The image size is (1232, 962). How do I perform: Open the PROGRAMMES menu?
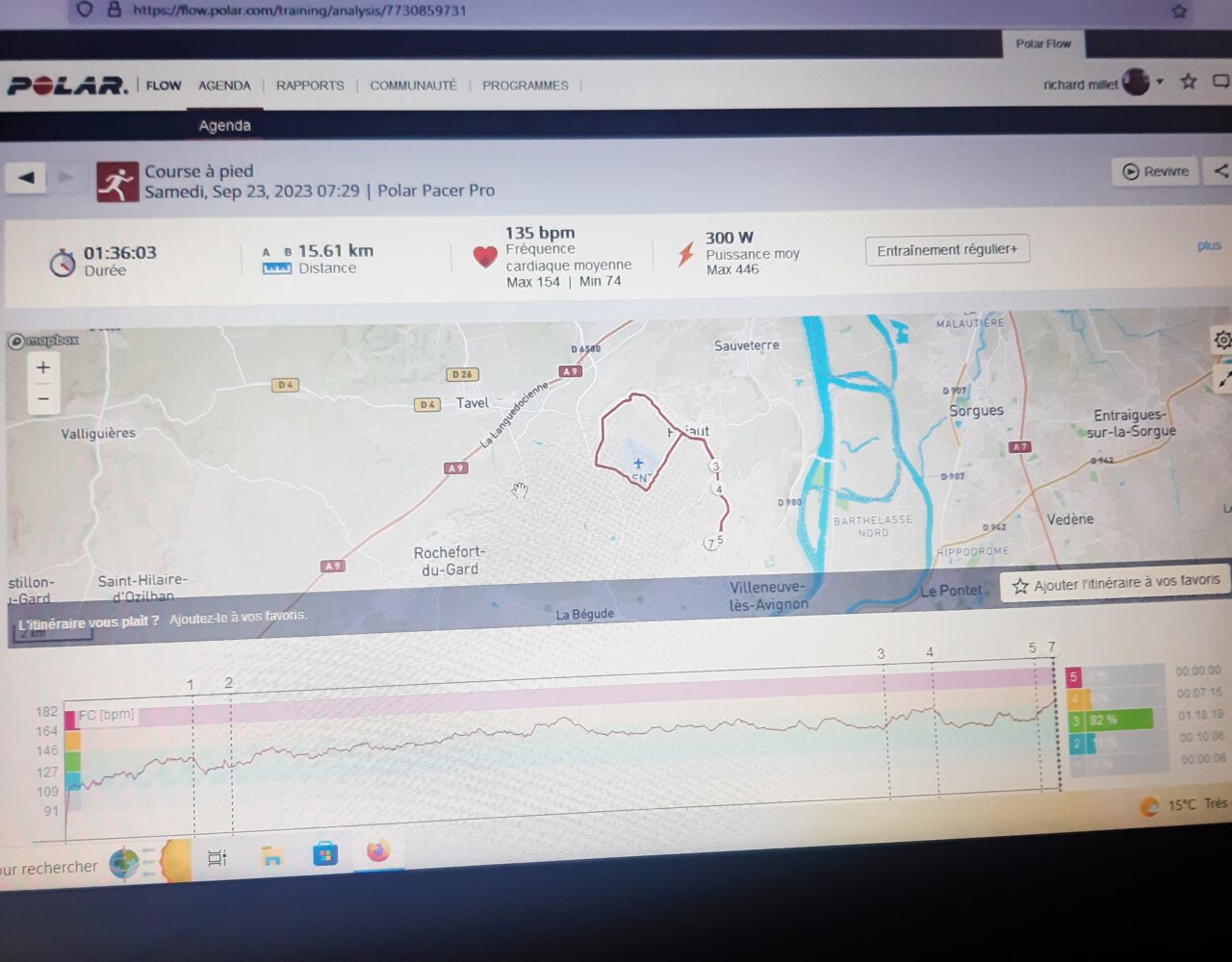coord(526,86)
